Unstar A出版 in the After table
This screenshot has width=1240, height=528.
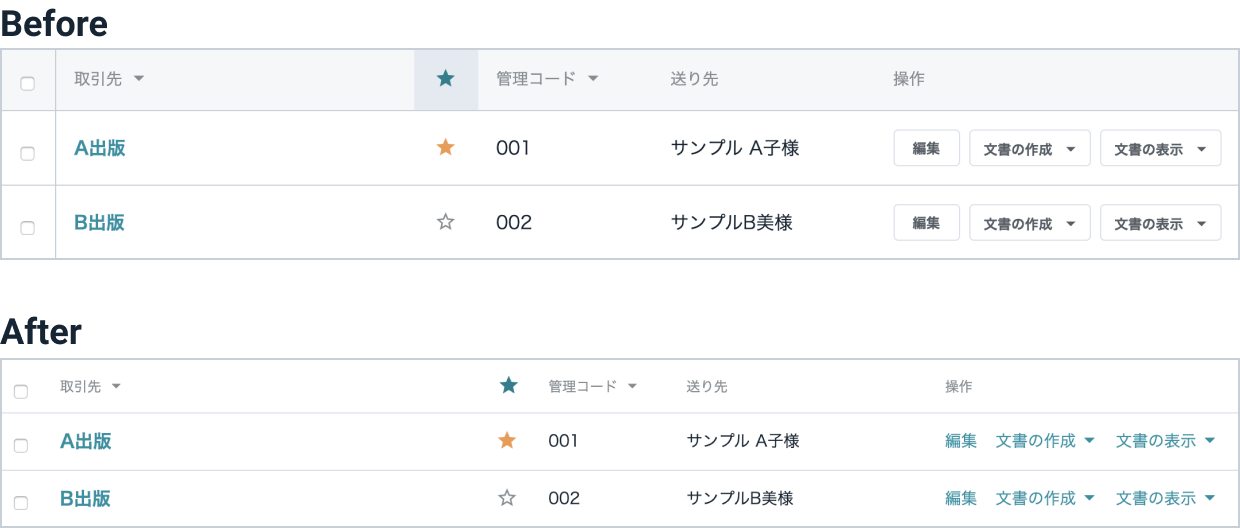pyautogui.click(x=507, y=440)
